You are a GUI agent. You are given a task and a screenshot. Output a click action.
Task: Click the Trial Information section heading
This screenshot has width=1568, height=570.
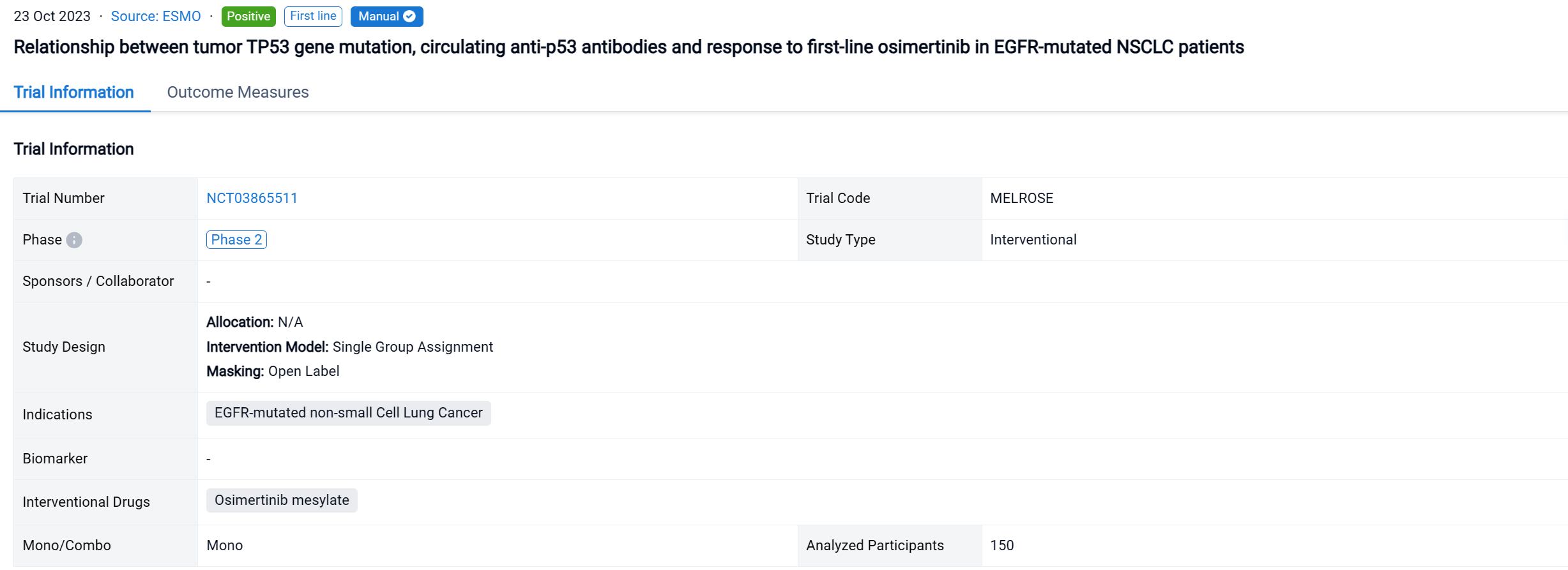point(74,149)
